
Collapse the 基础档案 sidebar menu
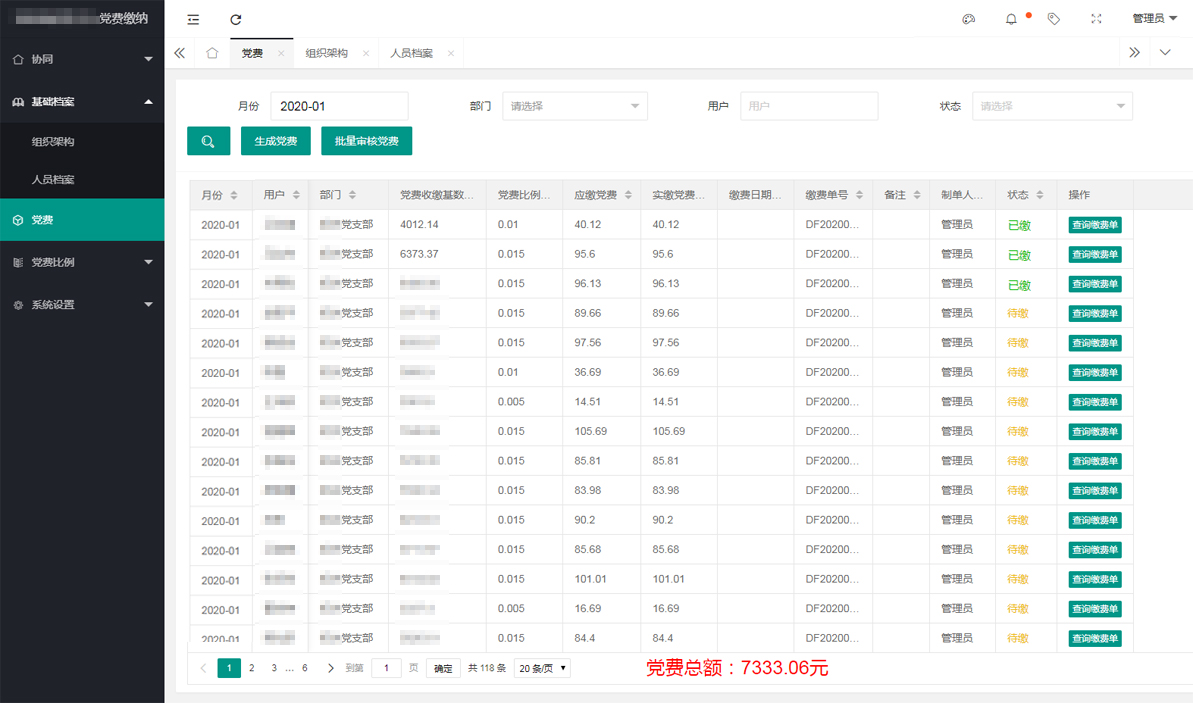point(82,102)
